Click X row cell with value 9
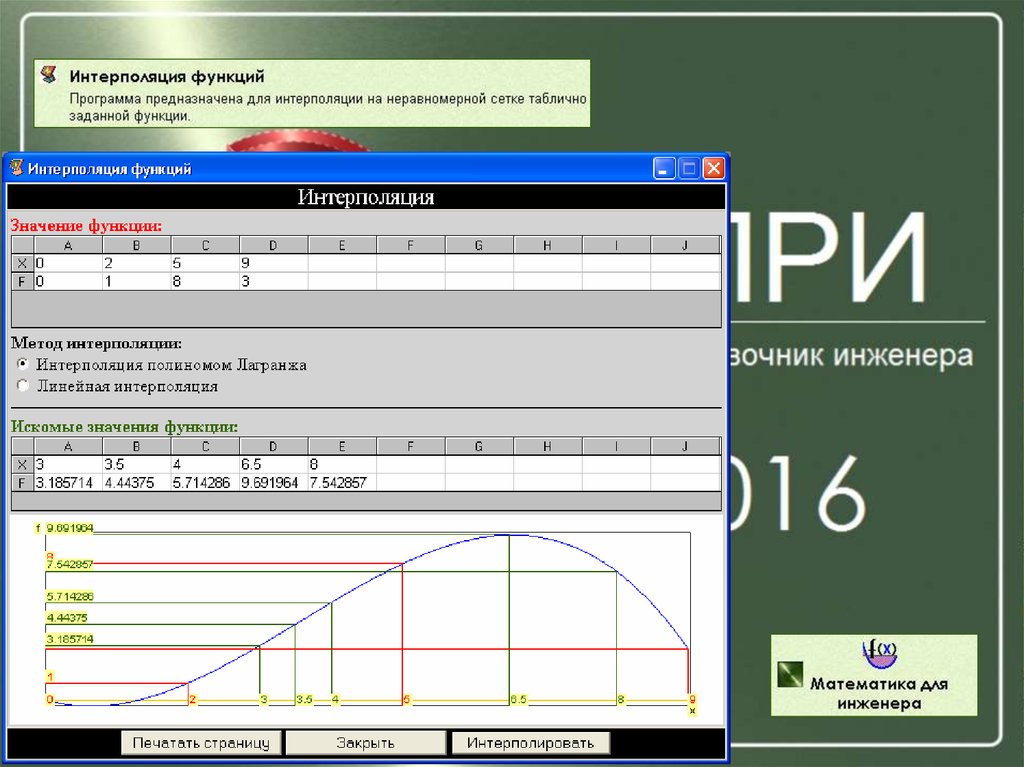 (x=273, y=263)
